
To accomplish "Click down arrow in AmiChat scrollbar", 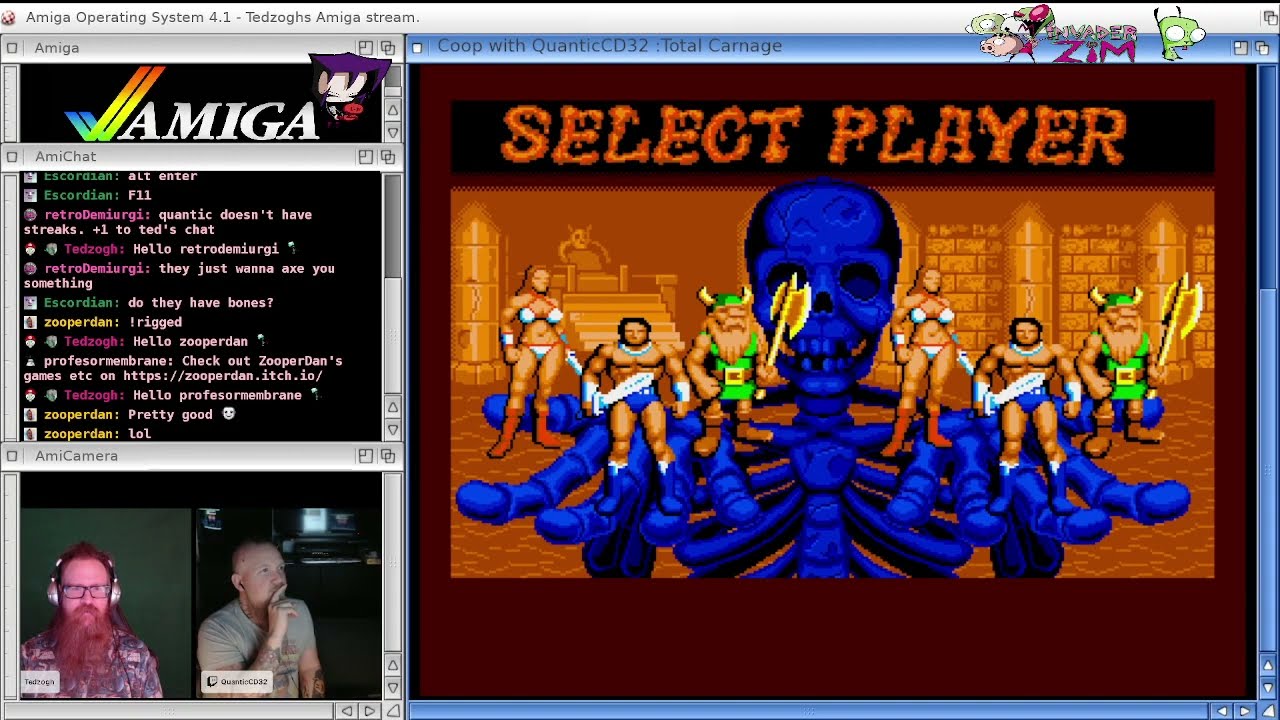I will click(393, 430).
